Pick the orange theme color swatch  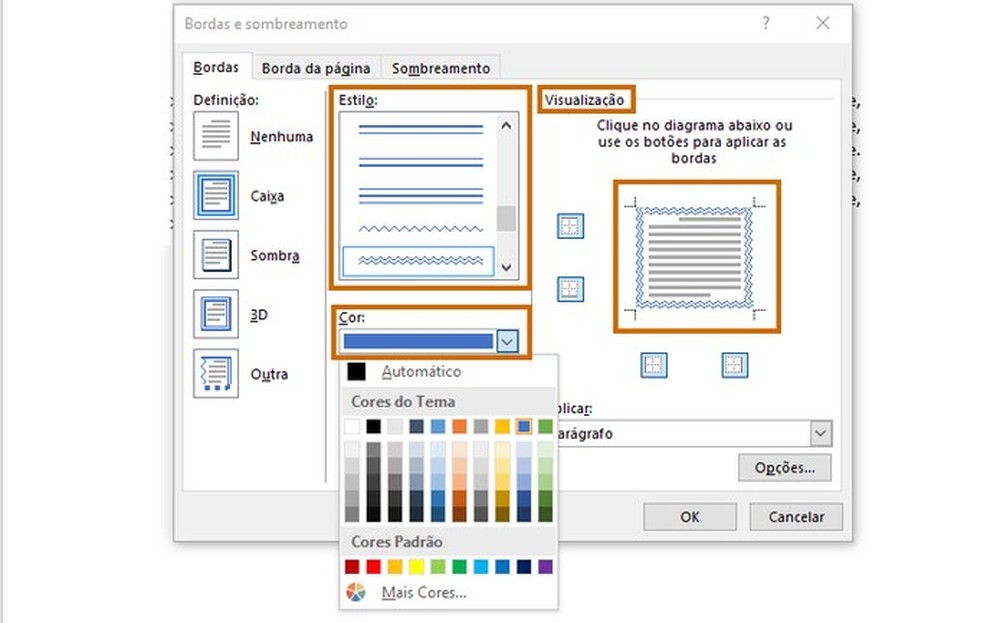[459, 427]
